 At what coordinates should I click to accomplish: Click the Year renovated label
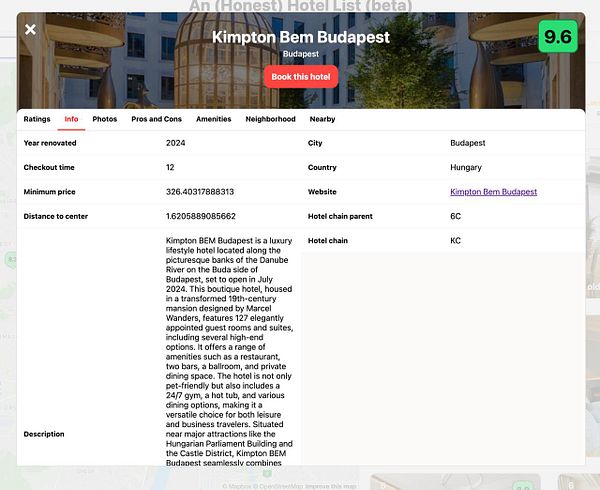click(50, 143)
